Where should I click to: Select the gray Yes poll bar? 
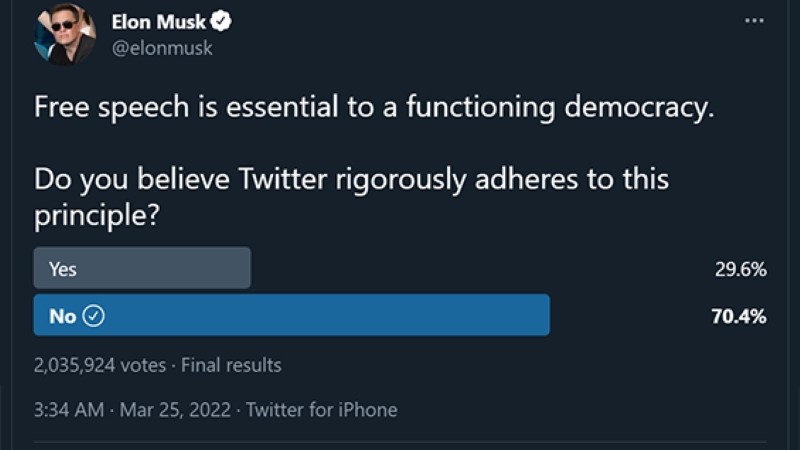tap(142, 269)
